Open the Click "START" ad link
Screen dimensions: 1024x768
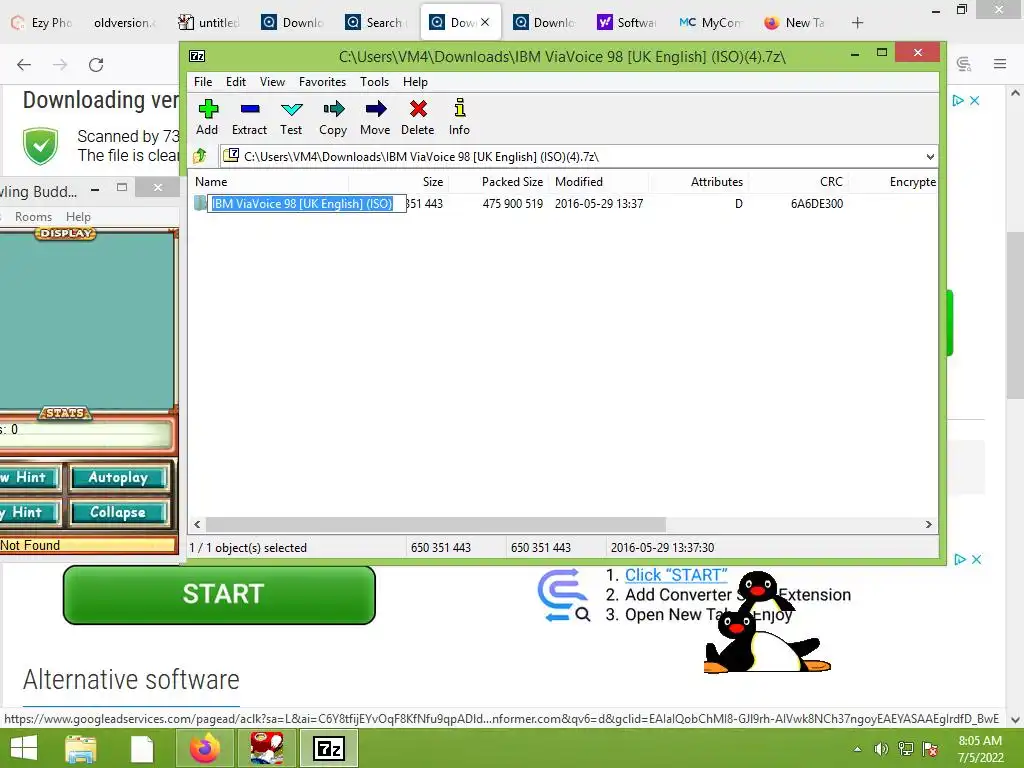point(676,575)
